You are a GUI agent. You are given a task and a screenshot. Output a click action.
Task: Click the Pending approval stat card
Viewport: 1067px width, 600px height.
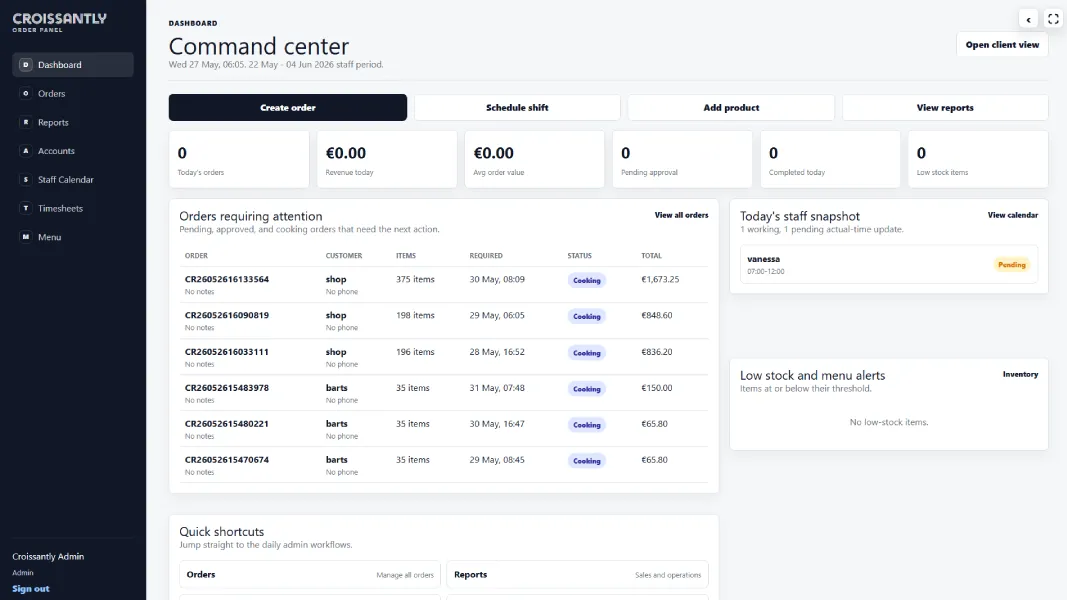pyautogui.click(x=683, y=159)
